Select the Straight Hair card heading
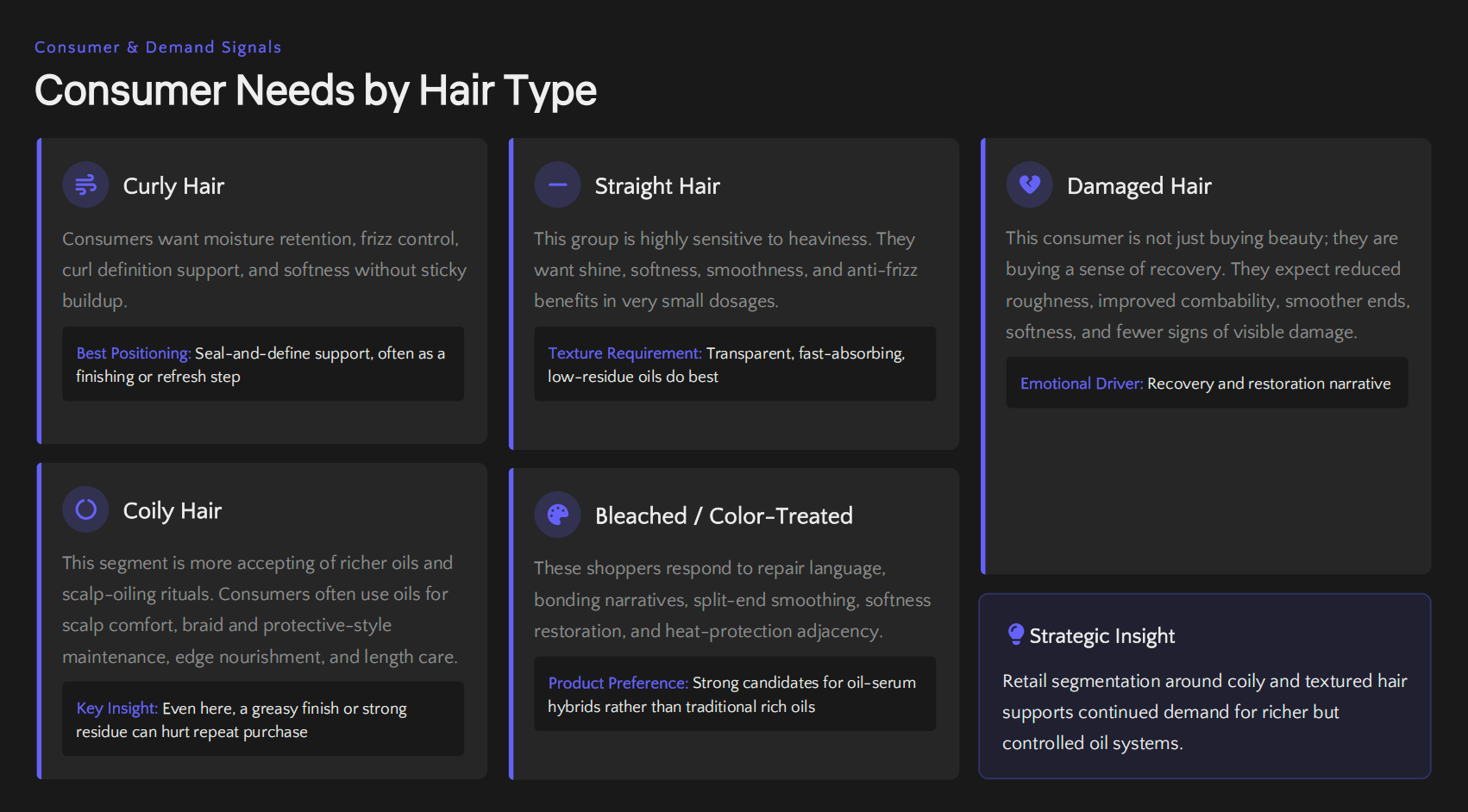This screenshot has height=812, width=1468. click(656, 186)
